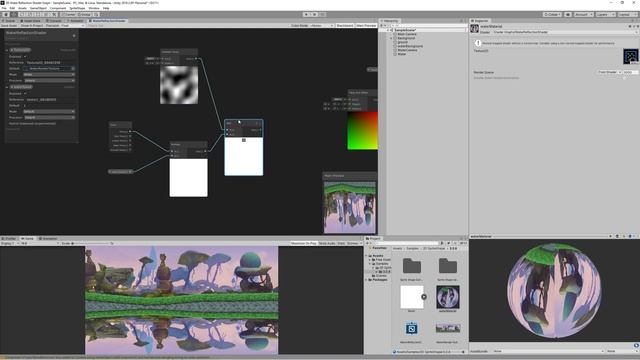The height and width of the screenshot is (360, 640).
Task: Toggle Stats overlay in Game view
Action: tap(341, 243)
